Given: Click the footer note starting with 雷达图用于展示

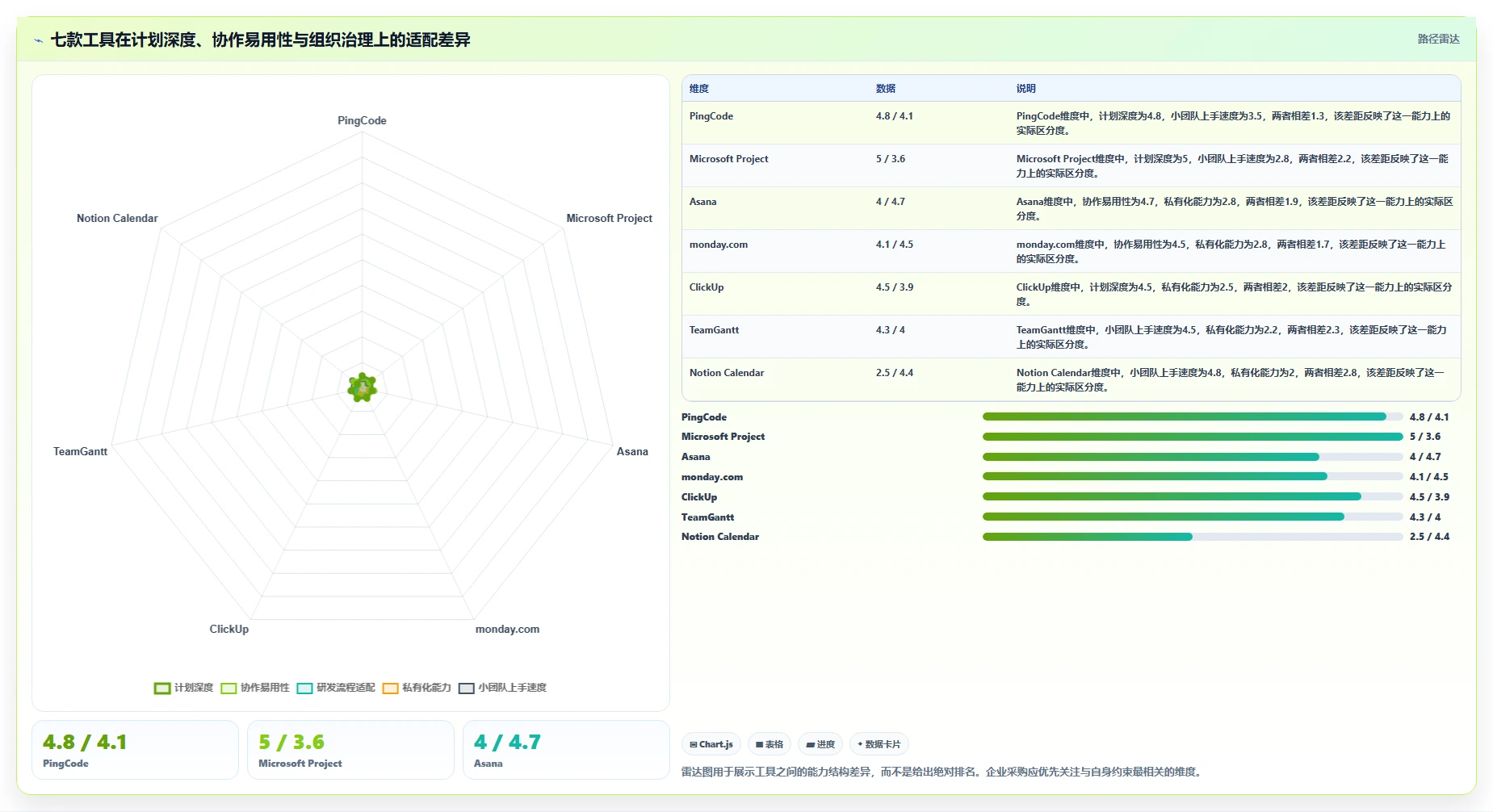Looking at the screenshot, I should click(942, 772).
